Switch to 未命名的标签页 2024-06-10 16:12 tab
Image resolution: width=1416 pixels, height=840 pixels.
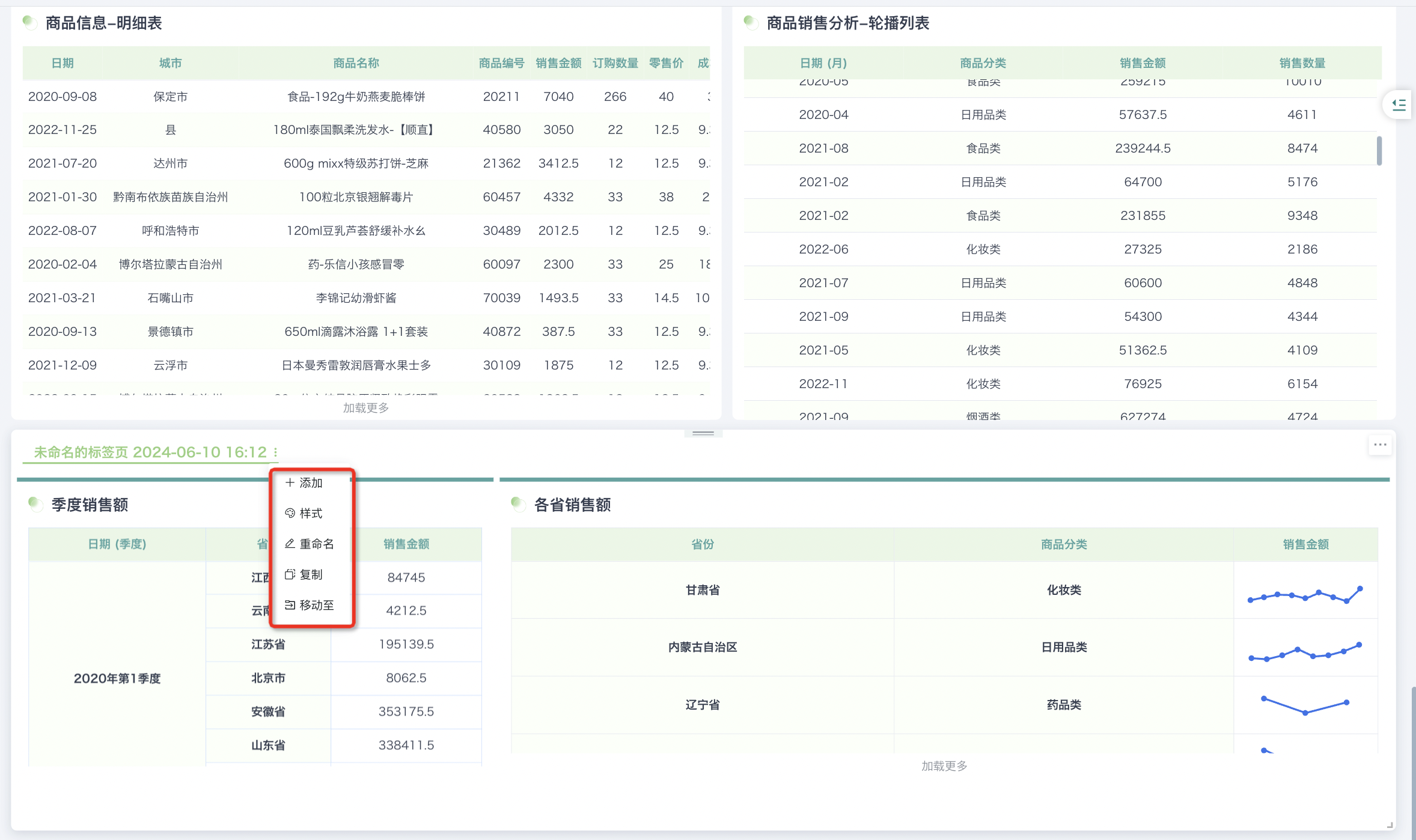[x=150, y=452]
